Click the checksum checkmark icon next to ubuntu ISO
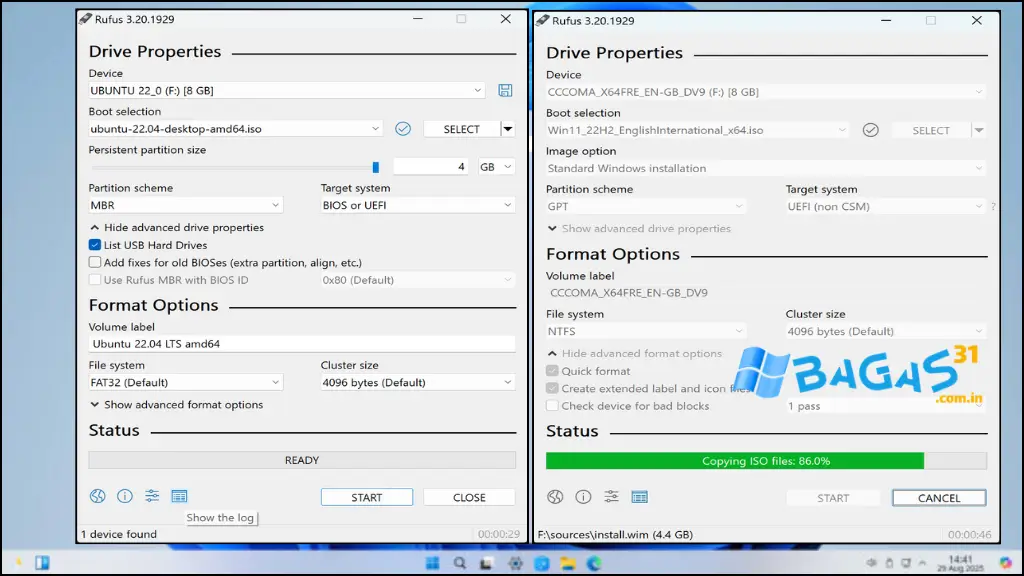Viewport: 1024px width, 576px height. click(403, 129)
